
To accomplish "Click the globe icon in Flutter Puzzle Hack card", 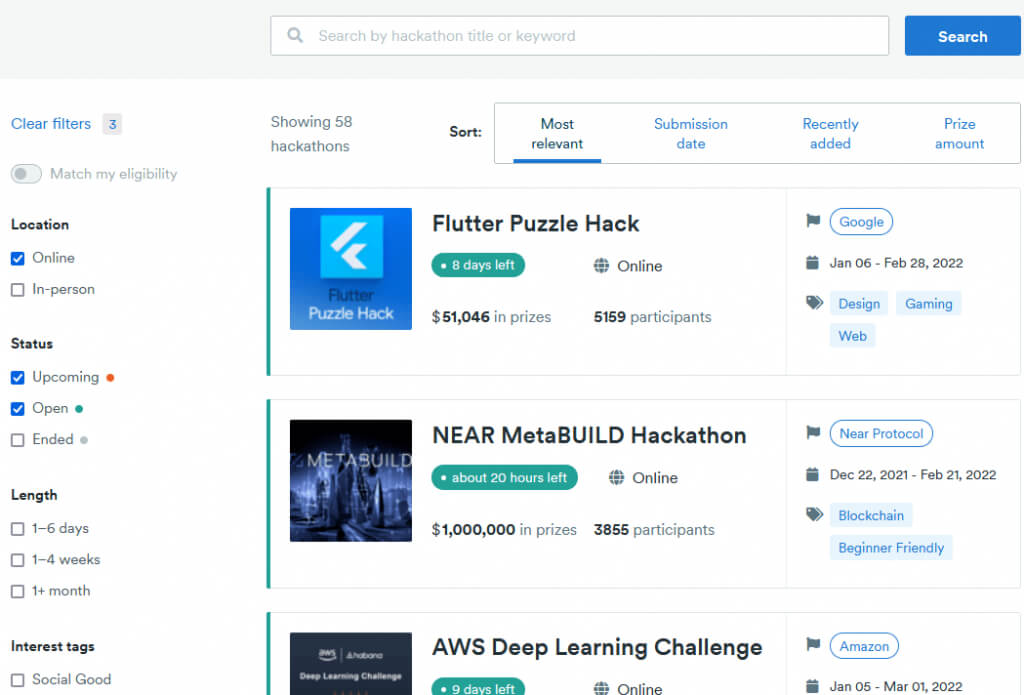I will (601, 266).
